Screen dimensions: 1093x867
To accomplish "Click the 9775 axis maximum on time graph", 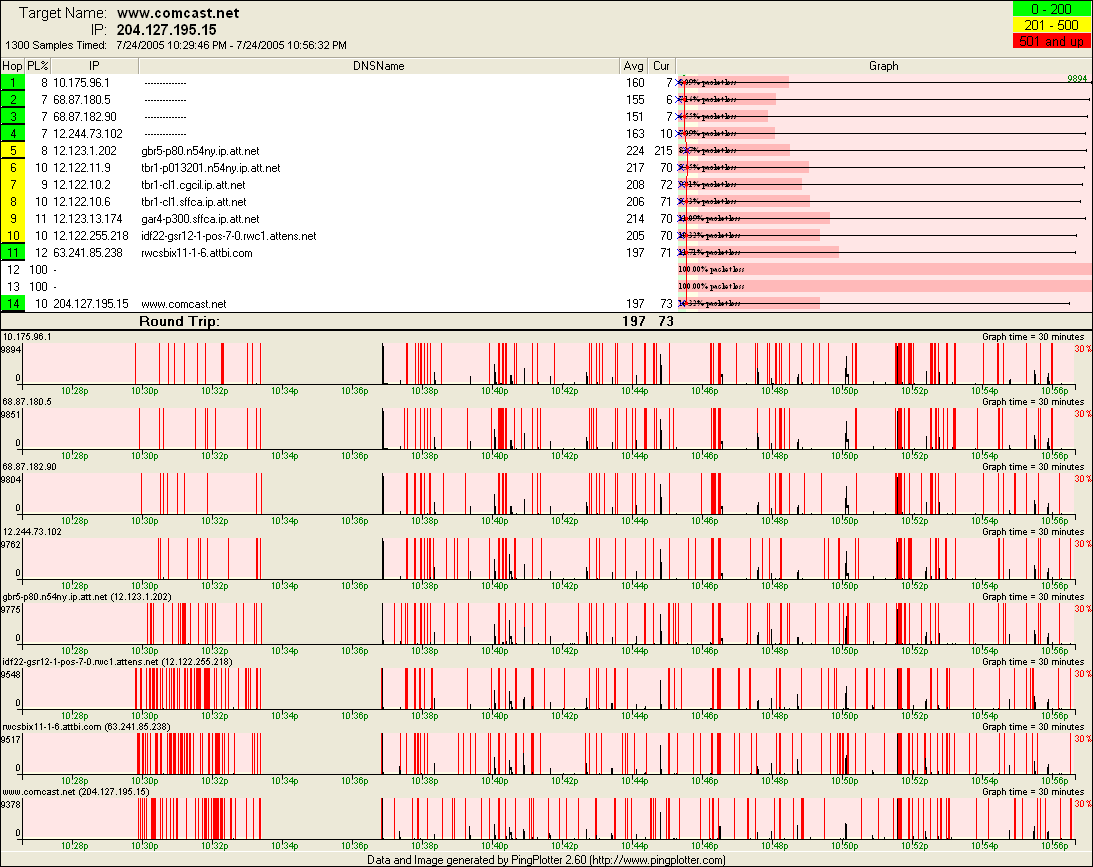I will coord(10,610).
